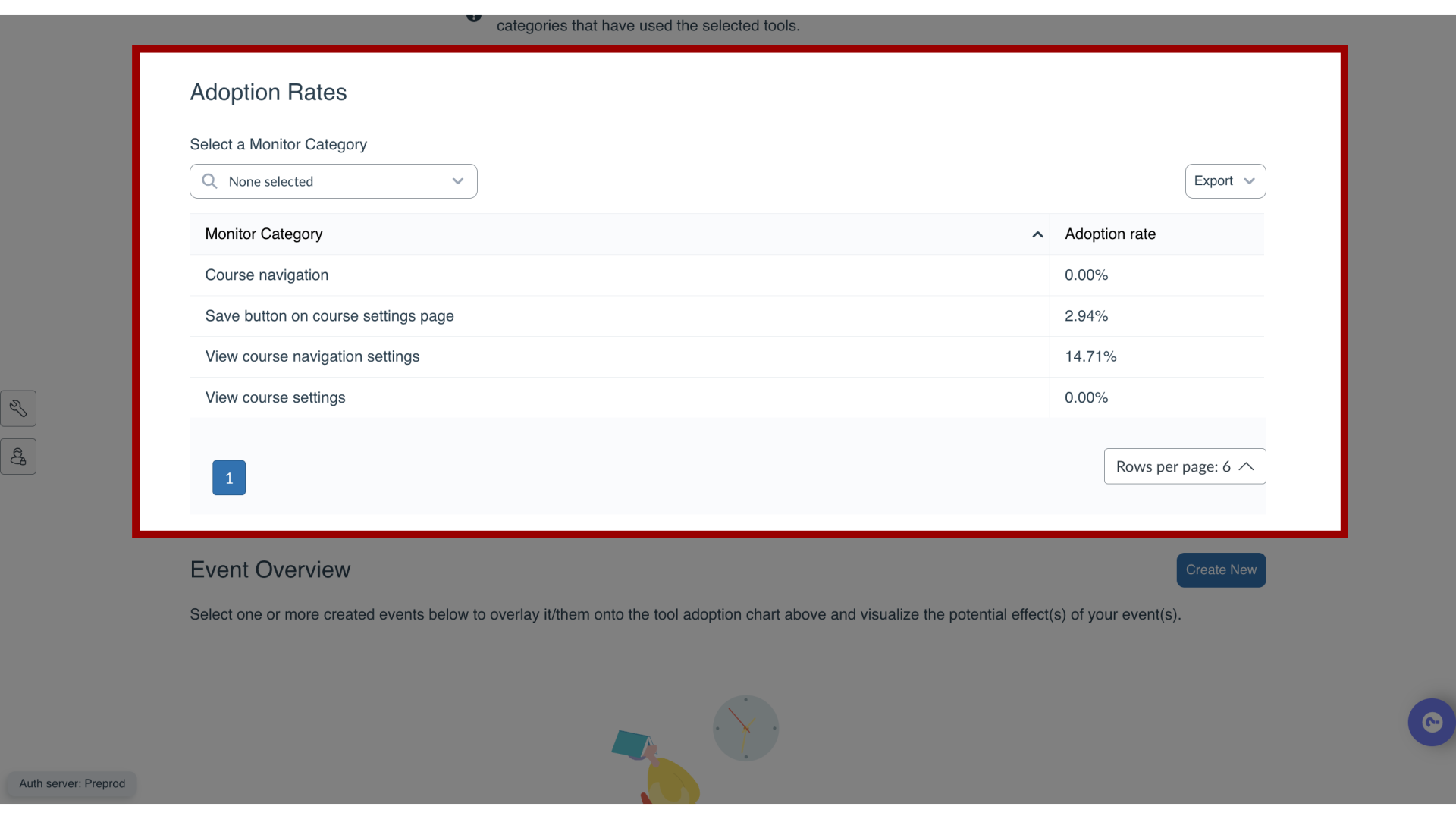Click the chat support icon bottom right

(1432, 722)
